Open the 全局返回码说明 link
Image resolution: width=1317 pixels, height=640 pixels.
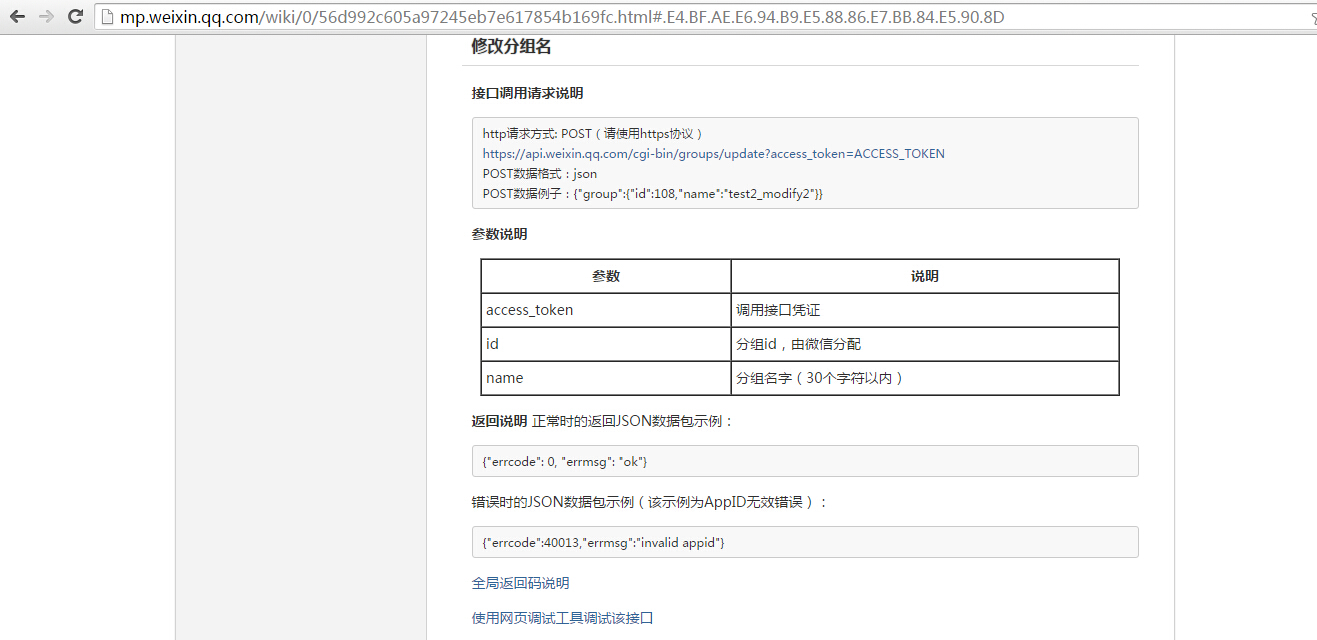pyautogui.click(x=520, y=583)
